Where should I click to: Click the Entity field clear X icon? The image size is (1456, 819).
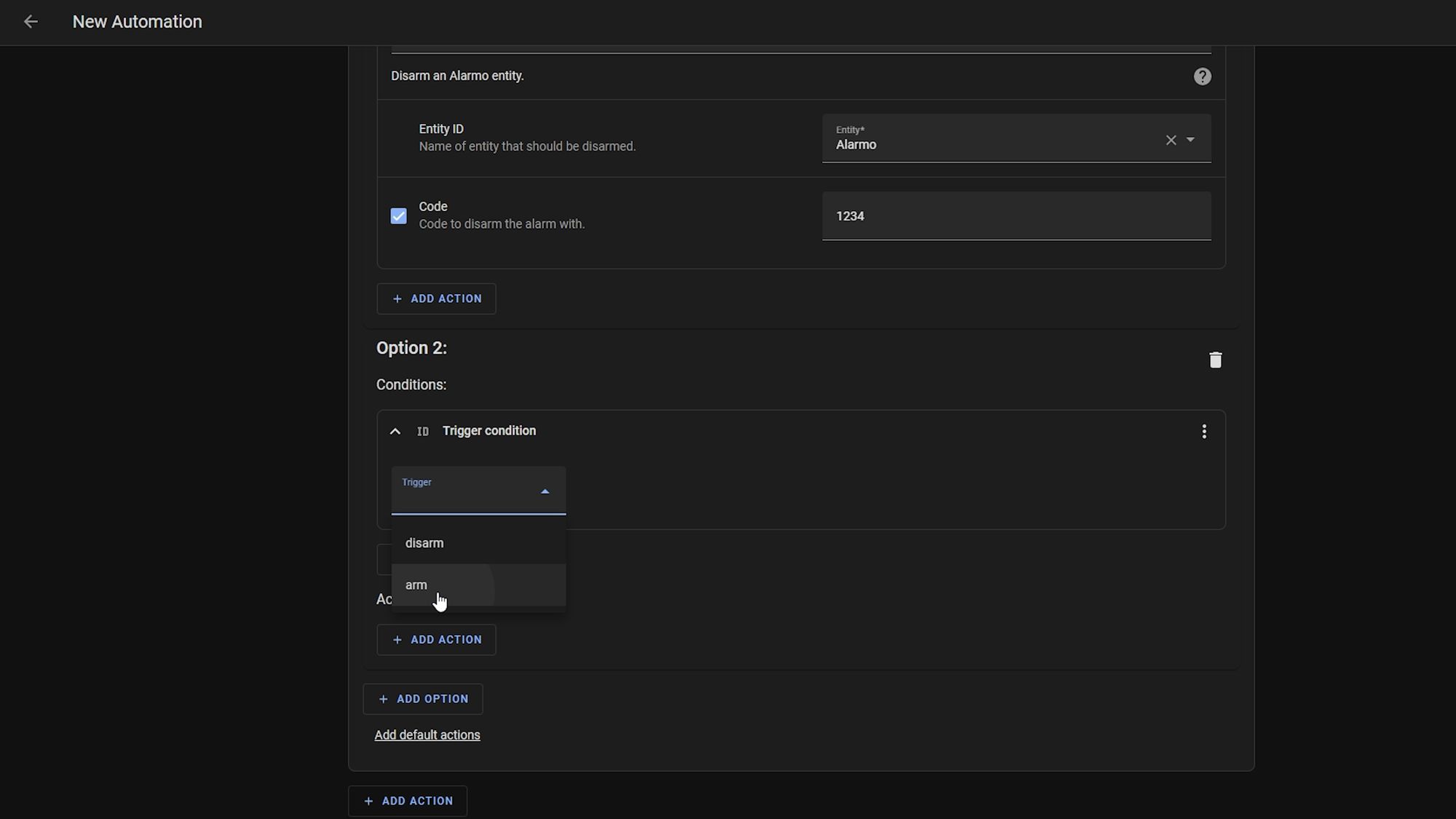pos(1170,140)
